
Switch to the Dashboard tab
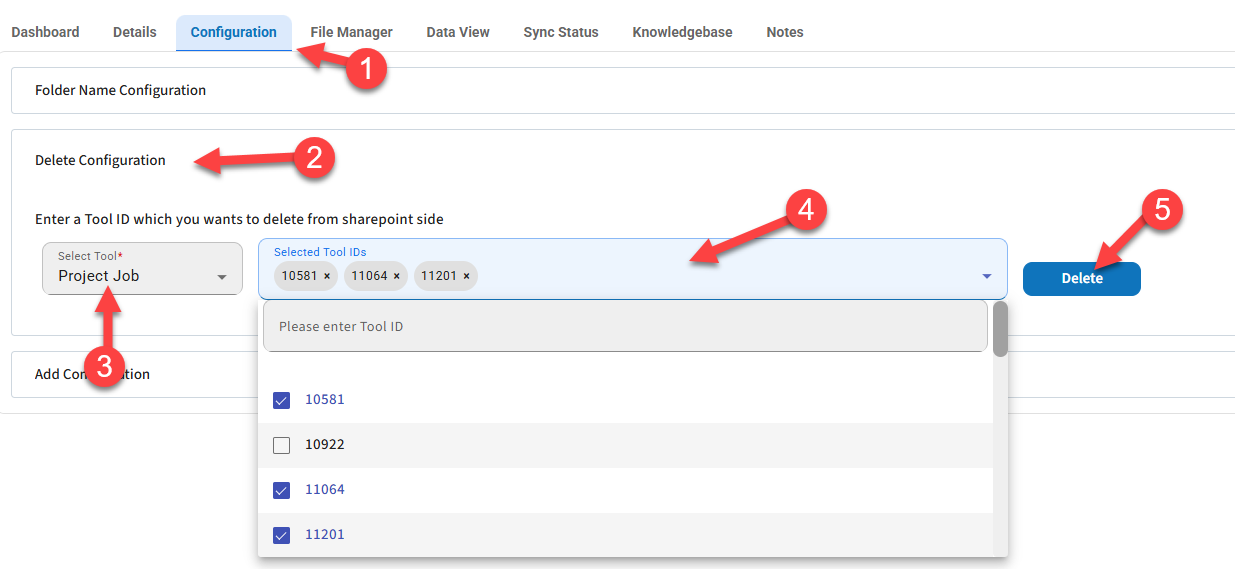tap(45, 32)
